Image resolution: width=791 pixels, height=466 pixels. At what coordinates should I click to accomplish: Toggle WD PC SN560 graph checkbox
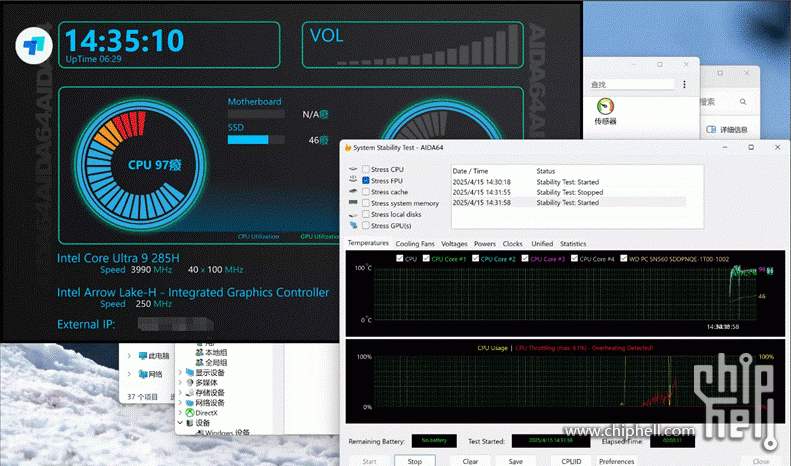(624, 258)
